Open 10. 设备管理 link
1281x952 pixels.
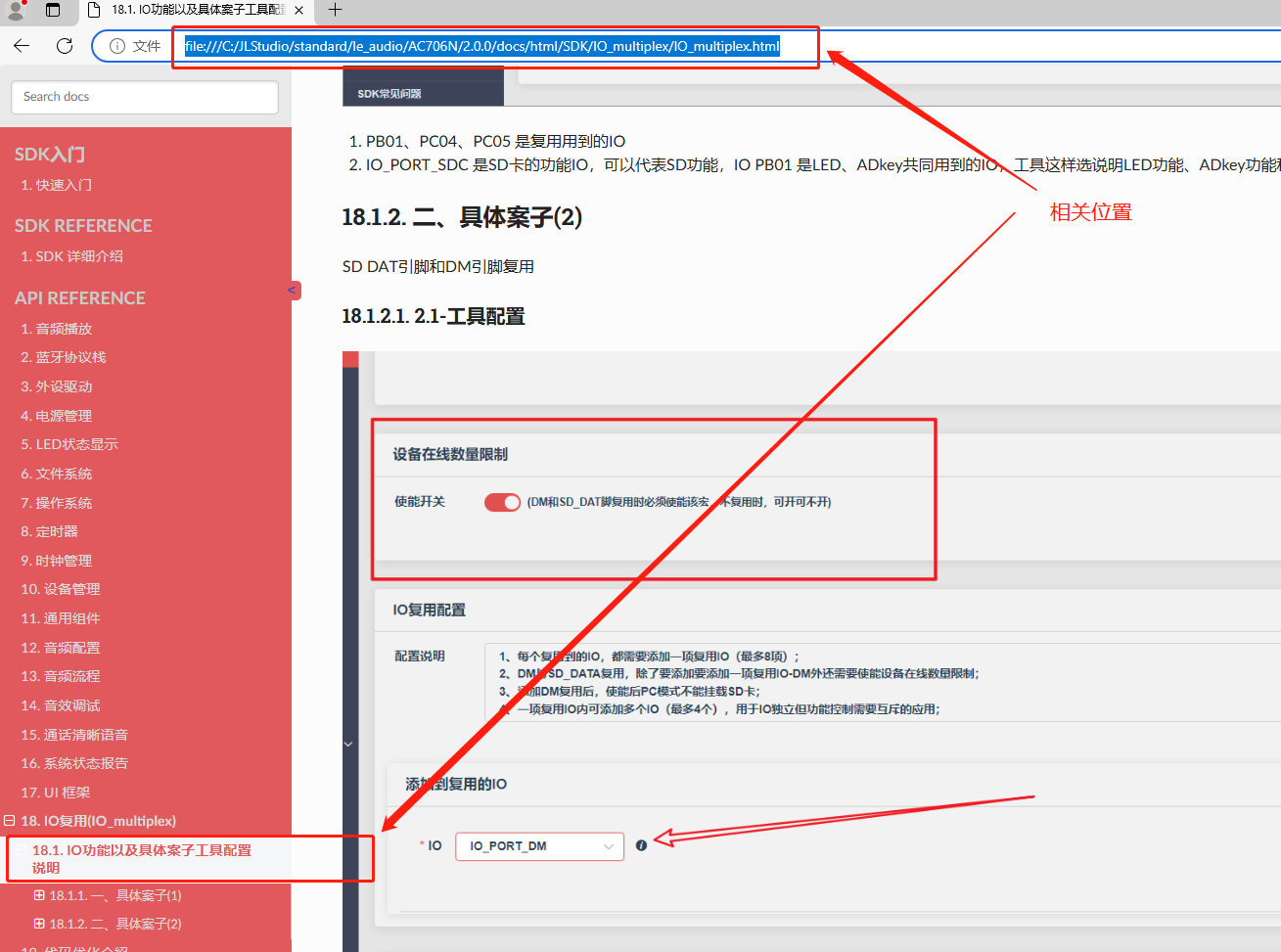61,589
